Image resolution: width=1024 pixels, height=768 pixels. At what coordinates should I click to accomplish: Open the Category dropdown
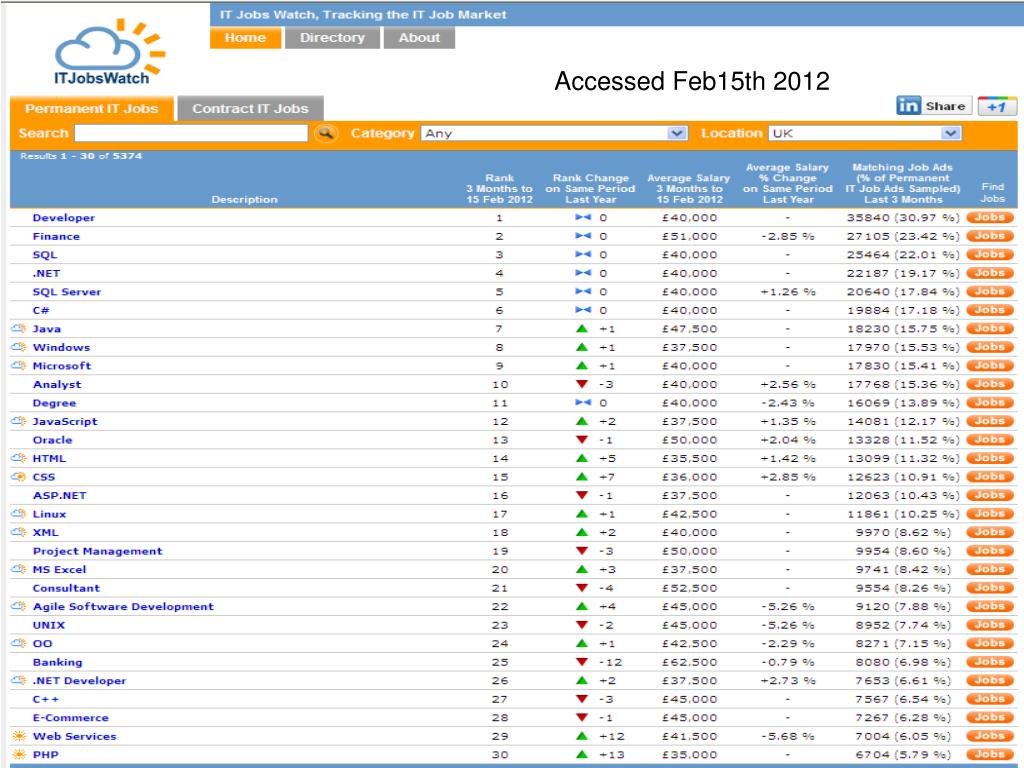click(554, 133)
